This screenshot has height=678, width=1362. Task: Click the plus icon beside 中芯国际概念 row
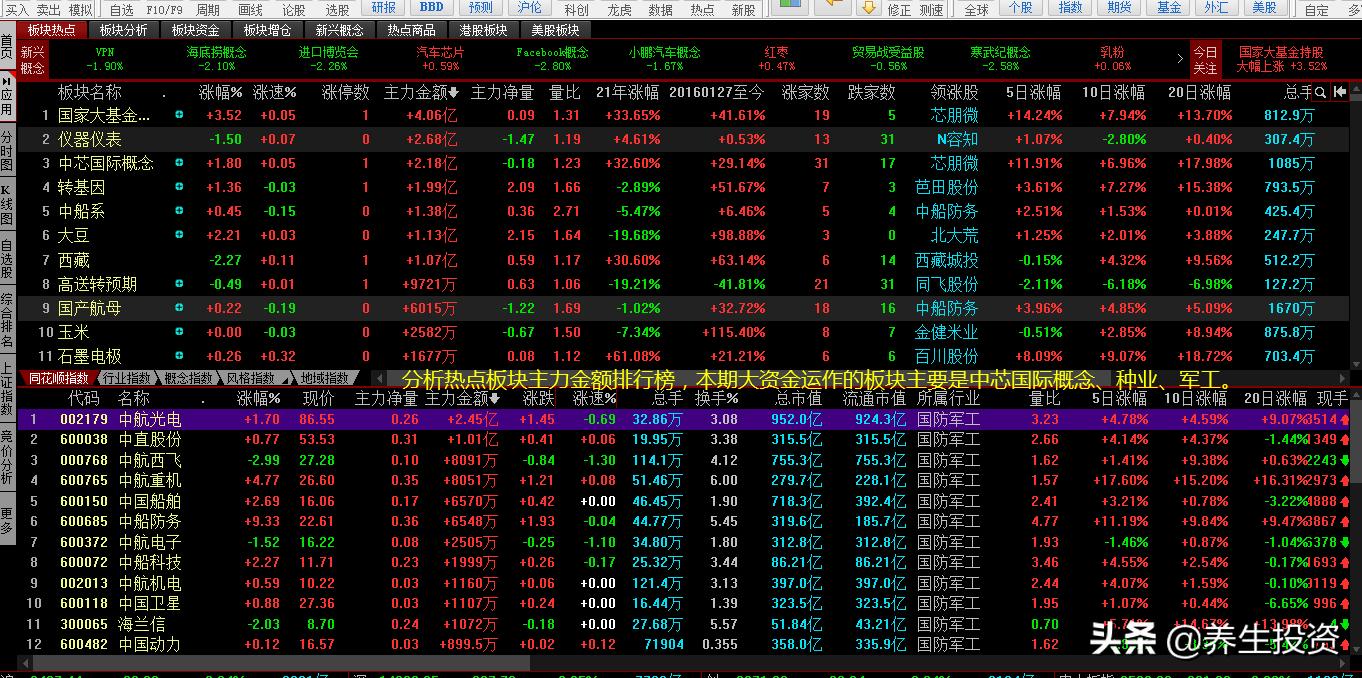179,163
